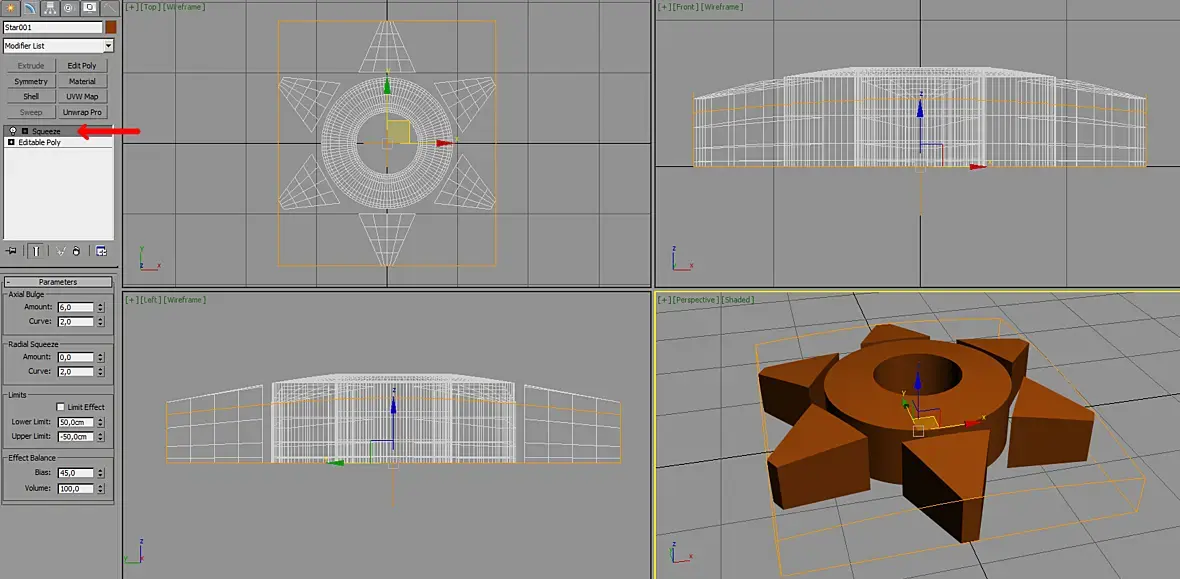The image size is (1180, 579).
Task: Click the Radial Squeeze Amount field
Action: (75, 357)
